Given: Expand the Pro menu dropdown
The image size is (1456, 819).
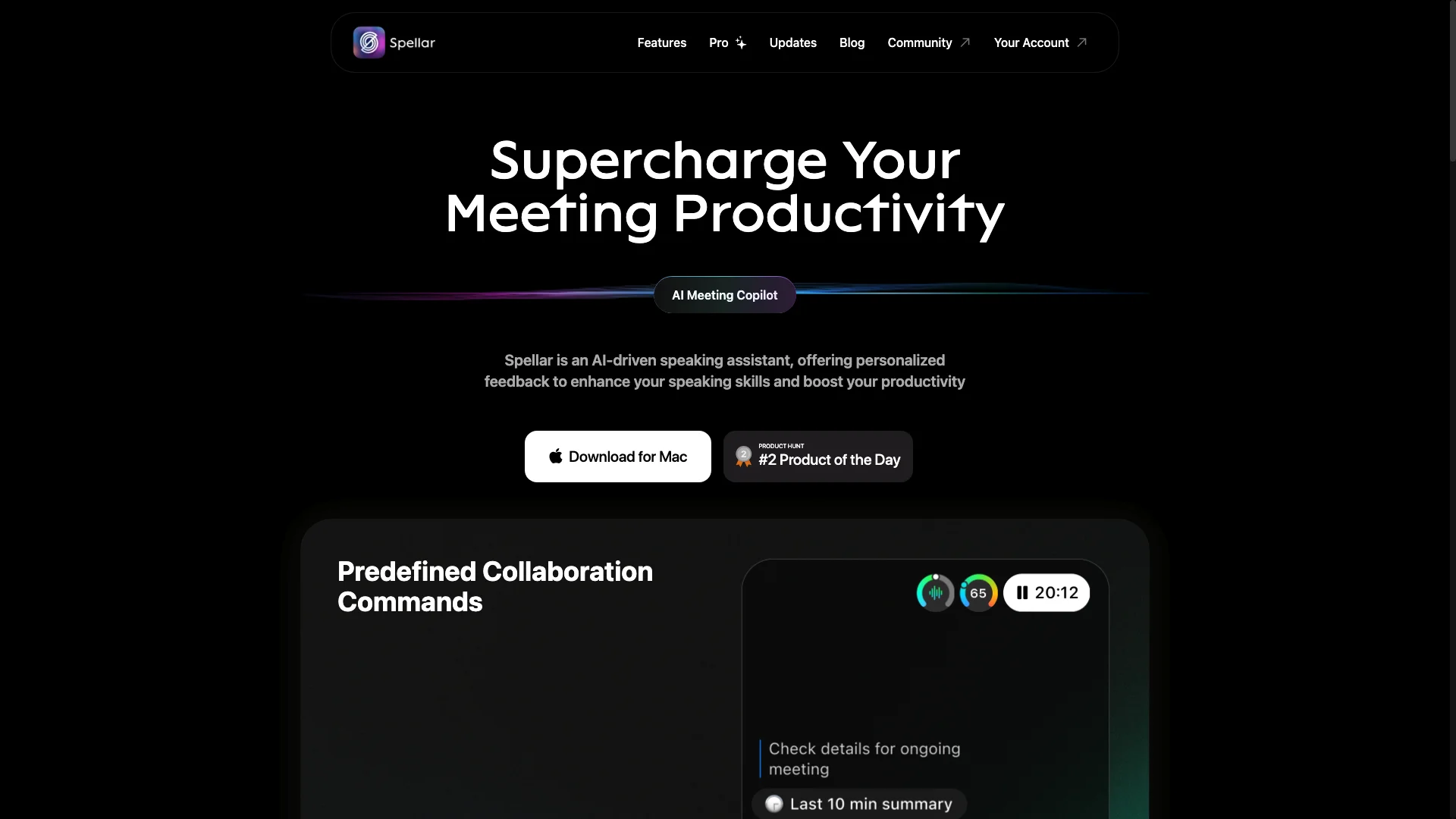Looking at the screenshot, I should [728, 42].
